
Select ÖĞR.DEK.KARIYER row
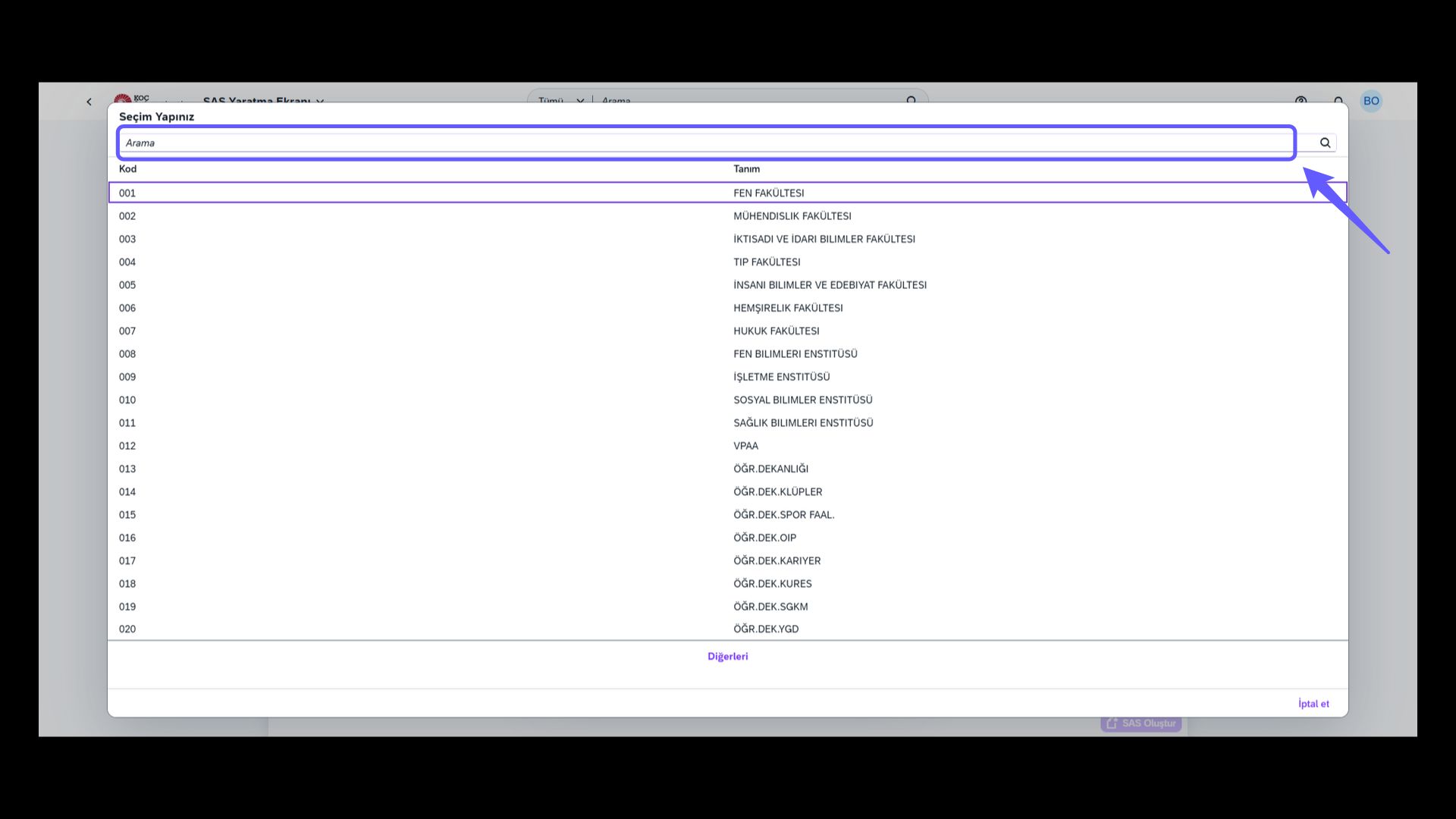tap(728, 561)
